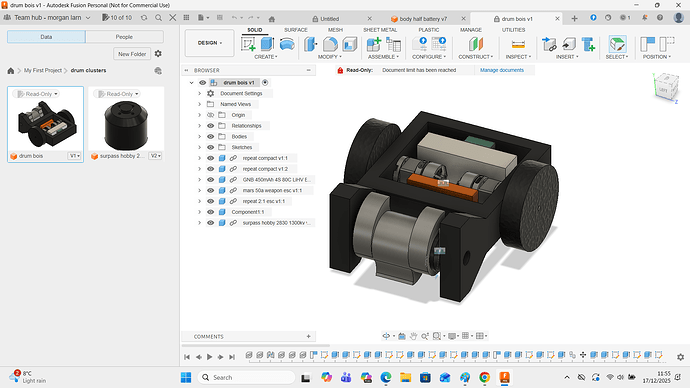The height and width of the screenshot is (388, 690).
Task: Click the Measure tool icon in the Inspect group
Action: pos(518,44)
